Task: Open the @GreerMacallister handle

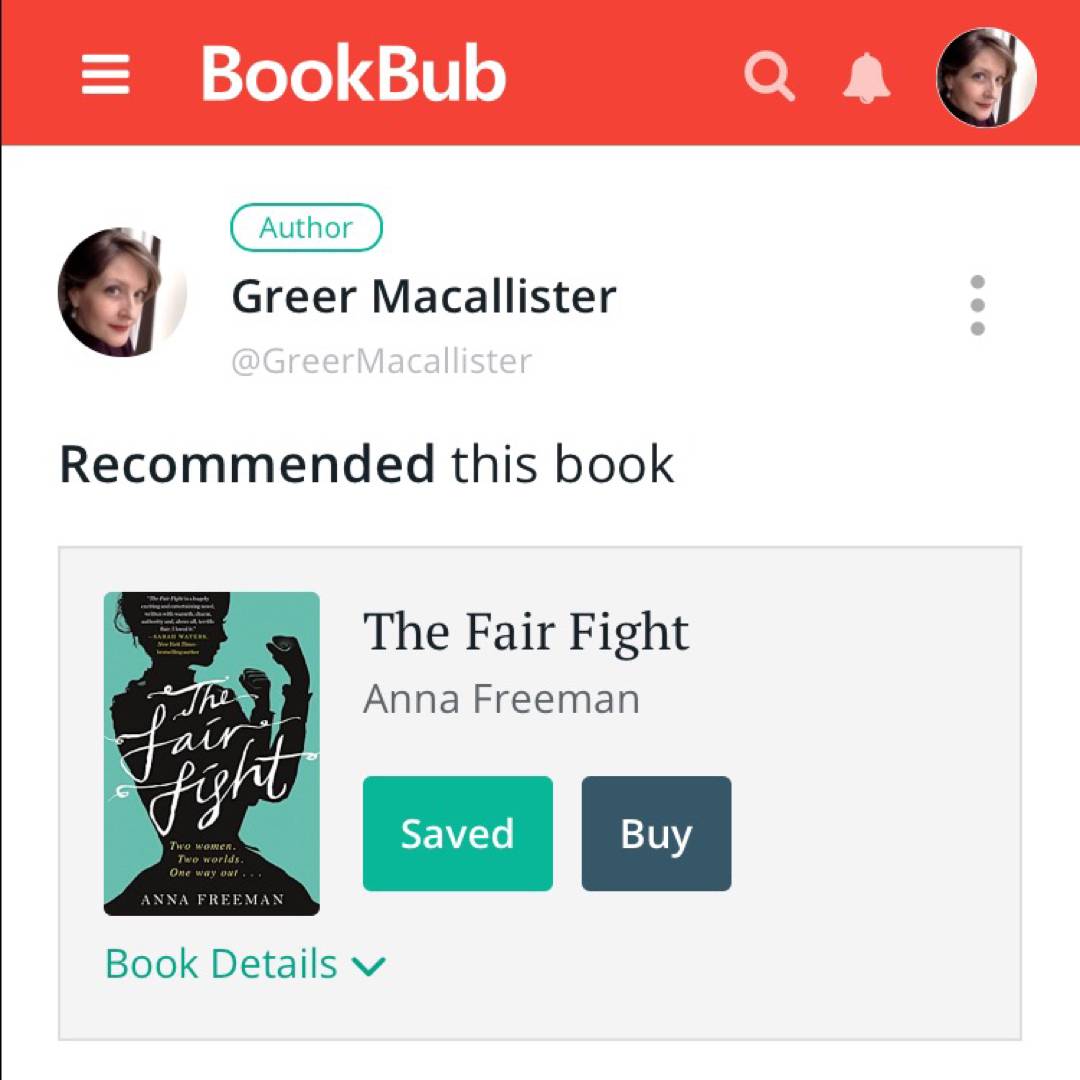Action: point(382,361)
